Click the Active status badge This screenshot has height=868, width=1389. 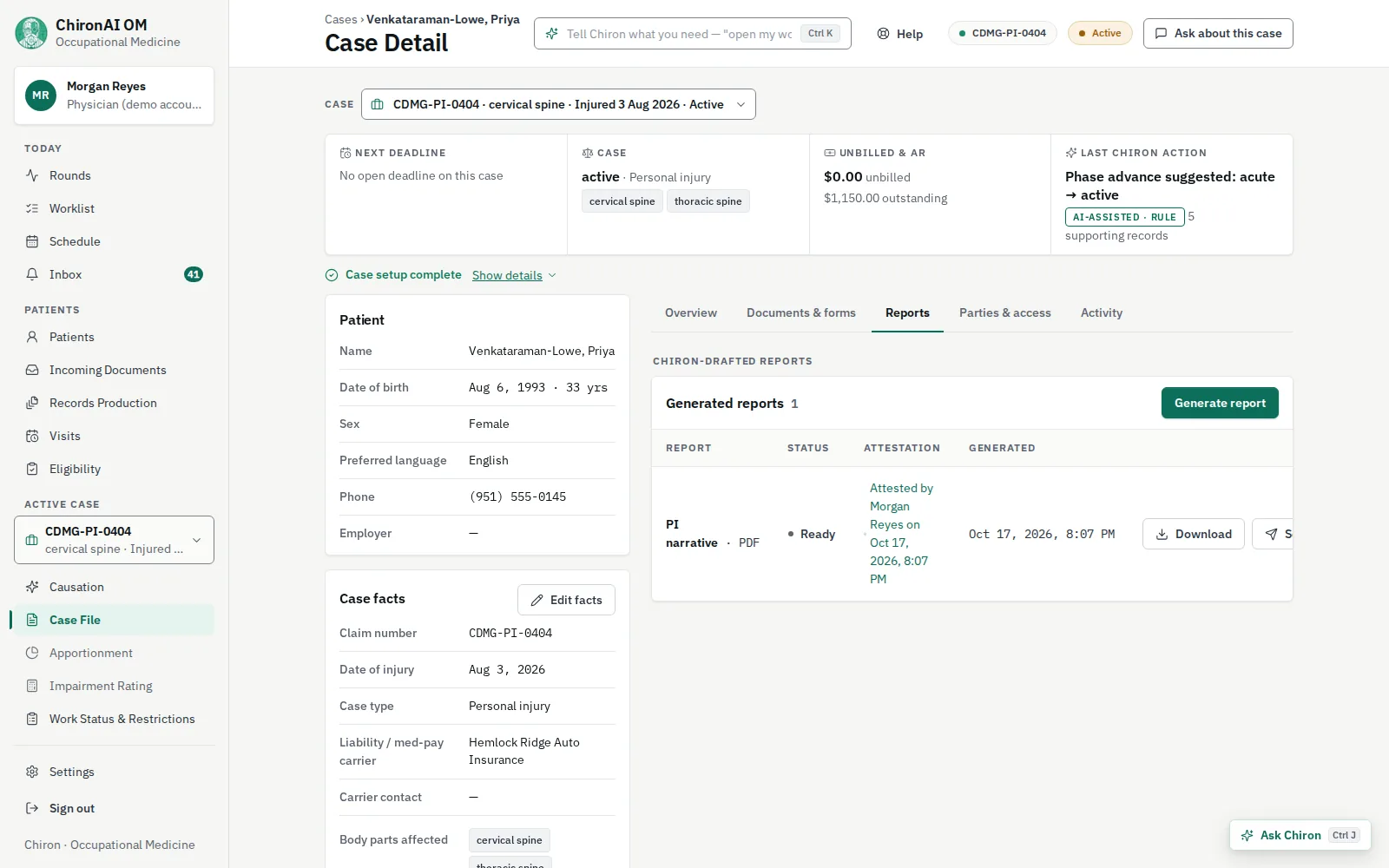(x=1100, y=33)
